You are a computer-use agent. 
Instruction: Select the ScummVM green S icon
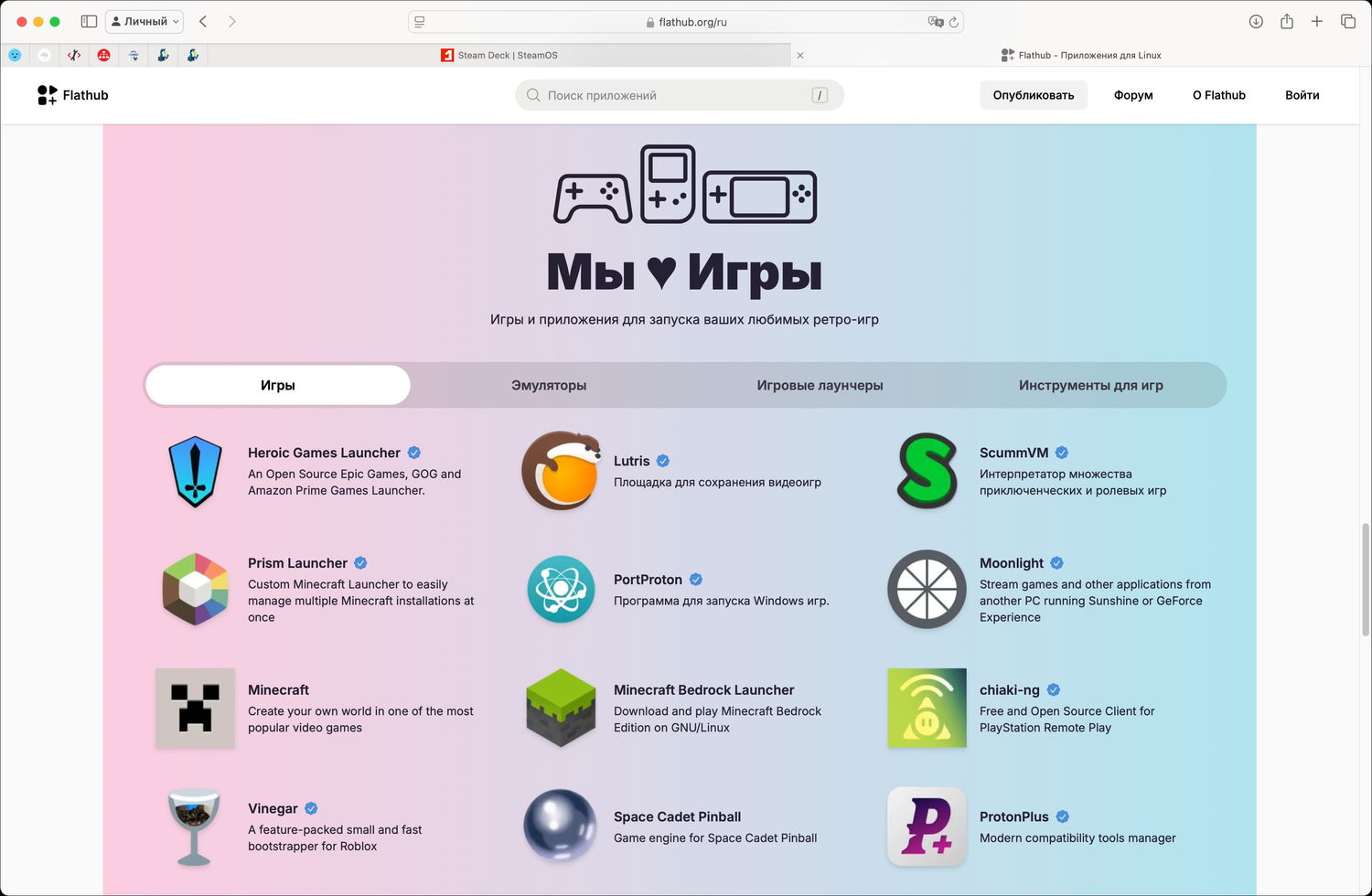click(x=926, y=471)
